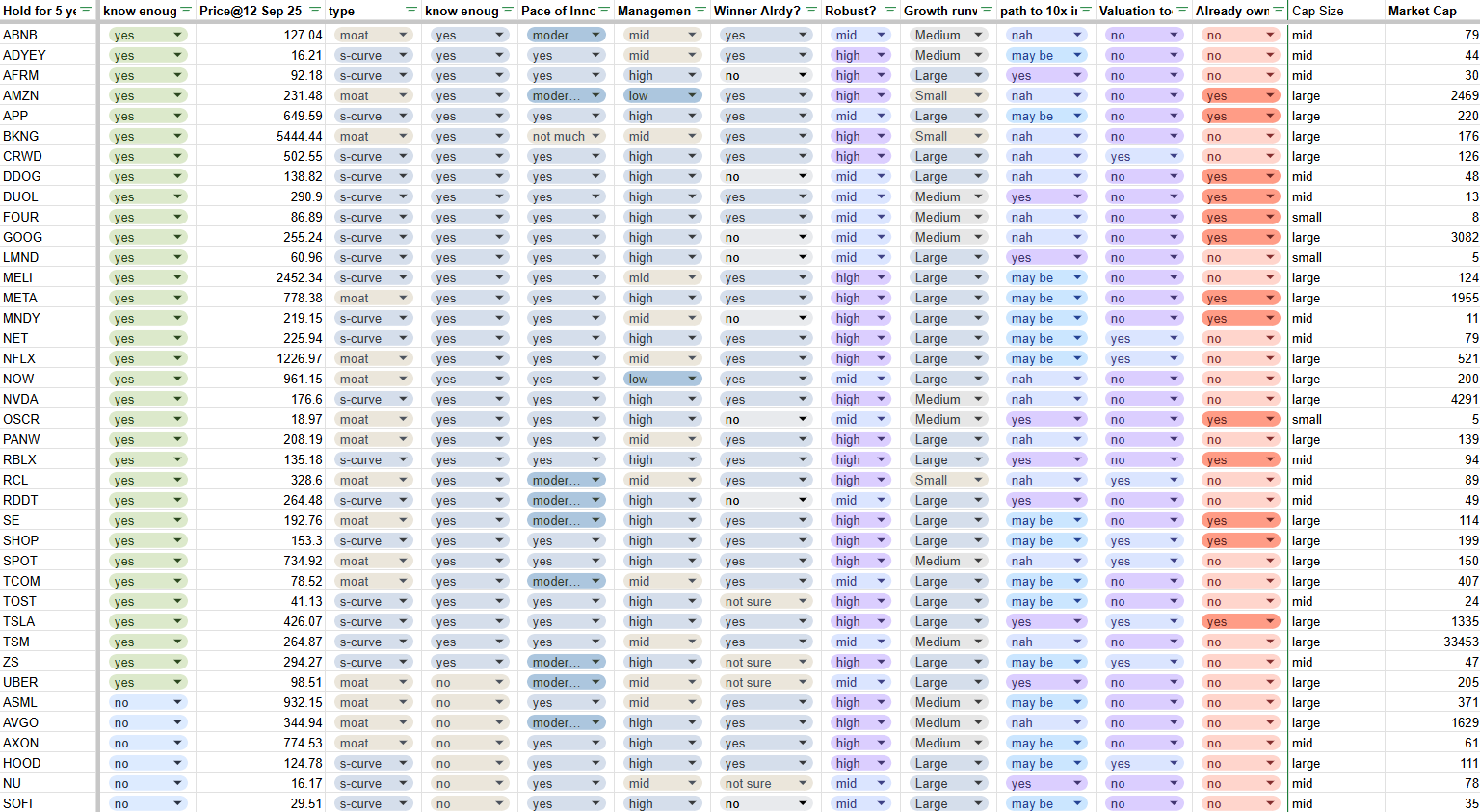Viewport: 1480px width, 812px height.
Task: Select the MELI price cell 2452.34
Action: point(260,277)
